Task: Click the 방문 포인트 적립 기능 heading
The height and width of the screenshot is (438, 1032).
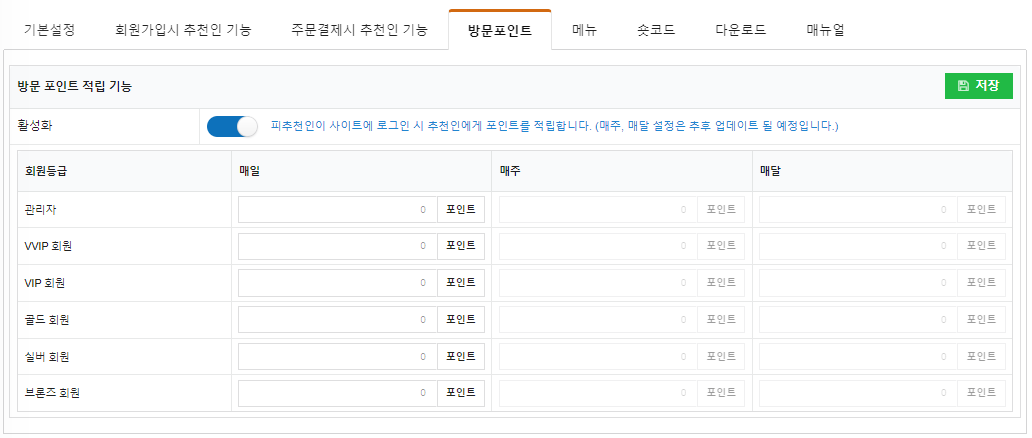Action: [x=74, y=86]
